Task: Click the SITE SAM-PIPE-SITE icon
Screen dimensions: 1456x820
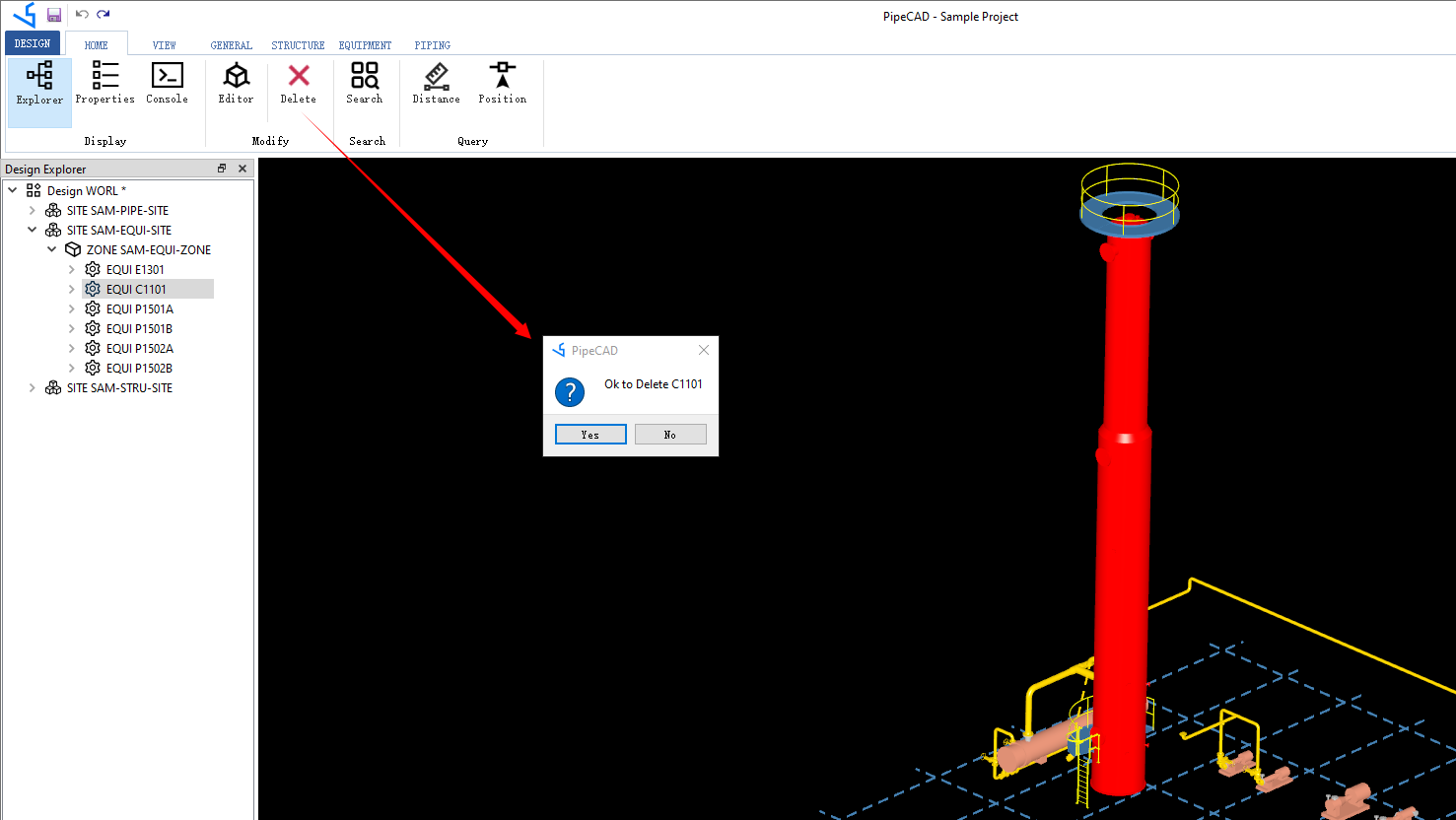Action: 53,210
